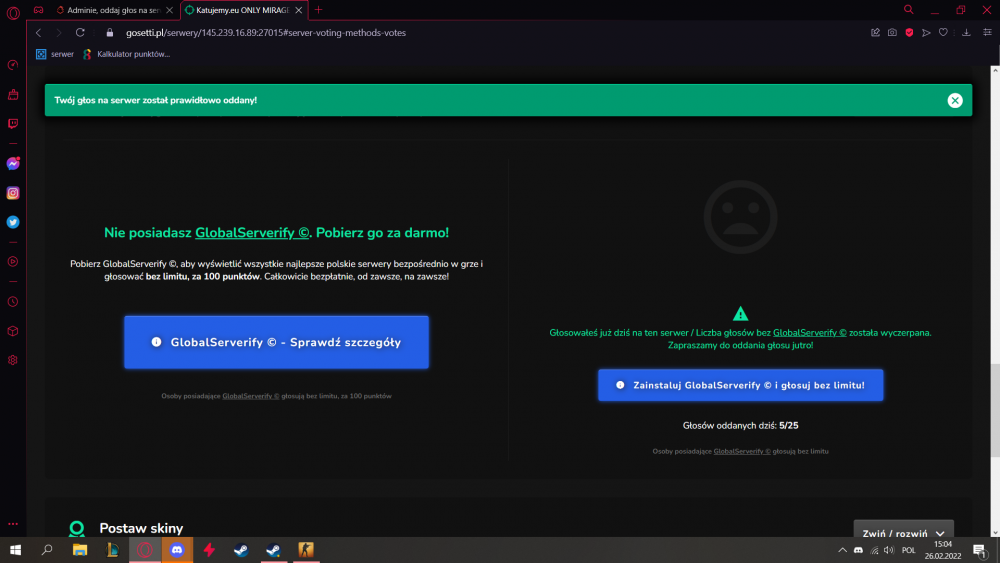Reload the current page
The width and height of the screenshot is (1000, 563).
(x=80, y=33)
